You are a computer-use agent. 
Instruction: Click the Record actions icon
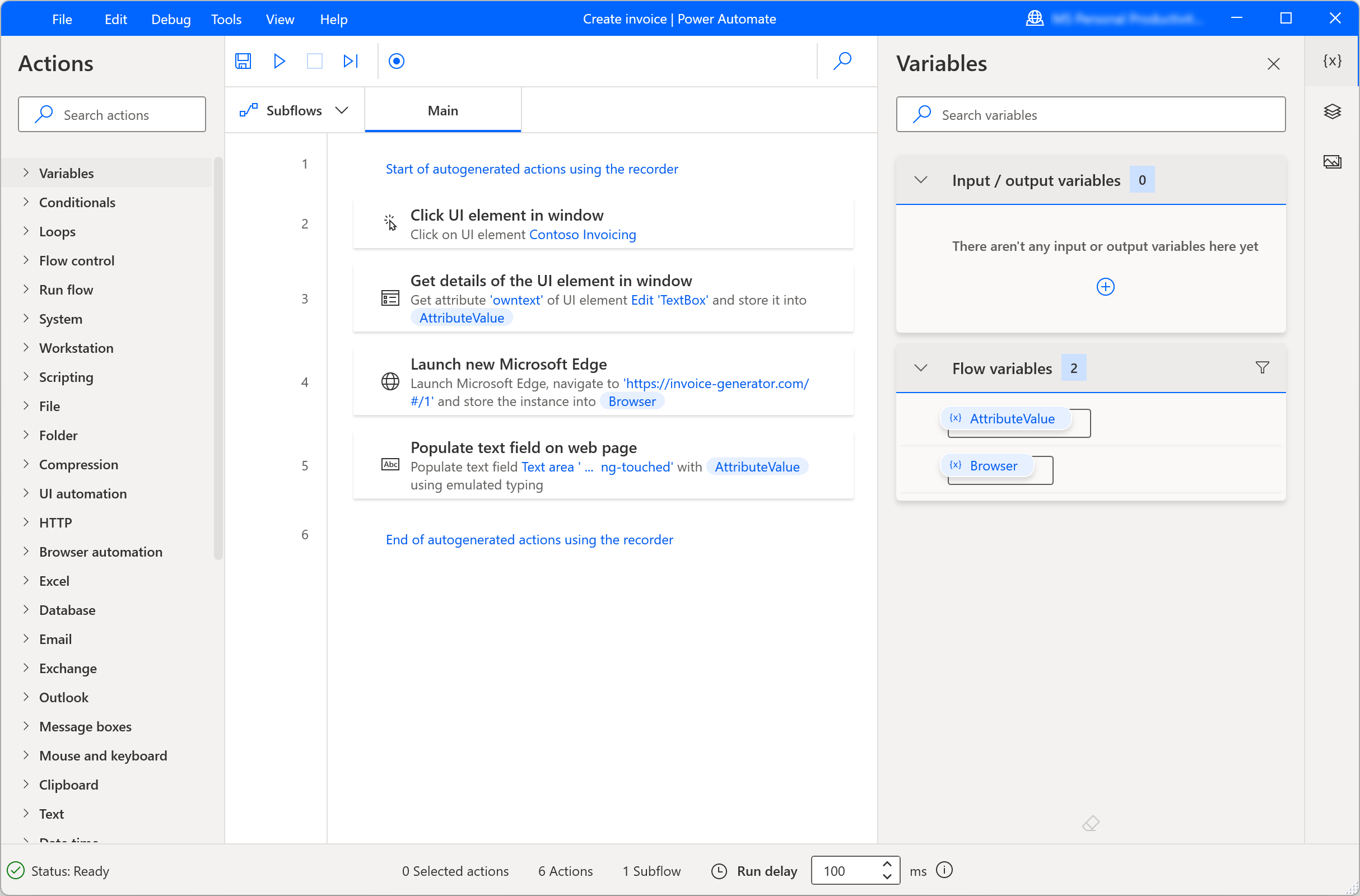[397, 61]
